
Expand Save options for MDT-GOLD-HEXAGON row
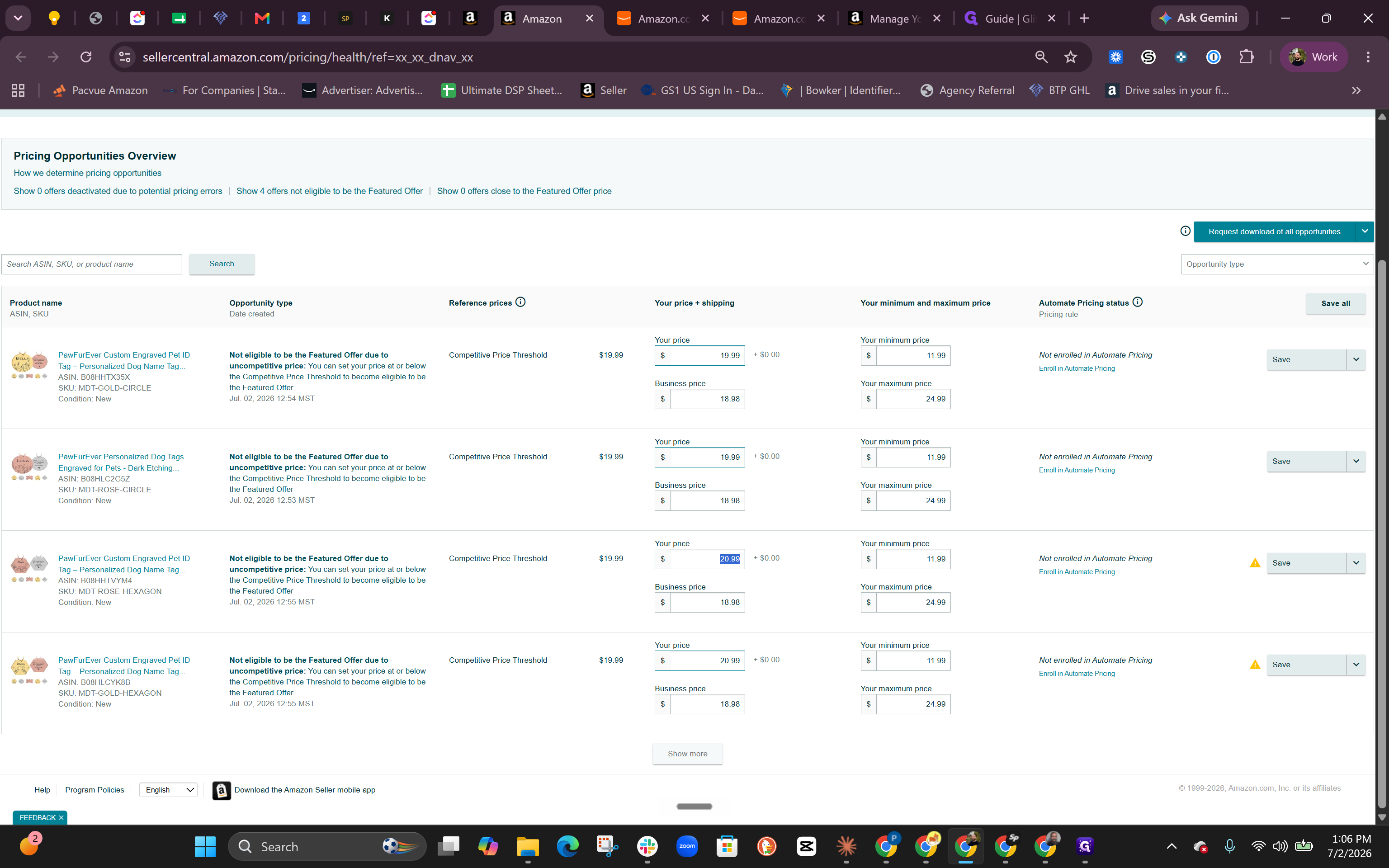click(1356, 664)
